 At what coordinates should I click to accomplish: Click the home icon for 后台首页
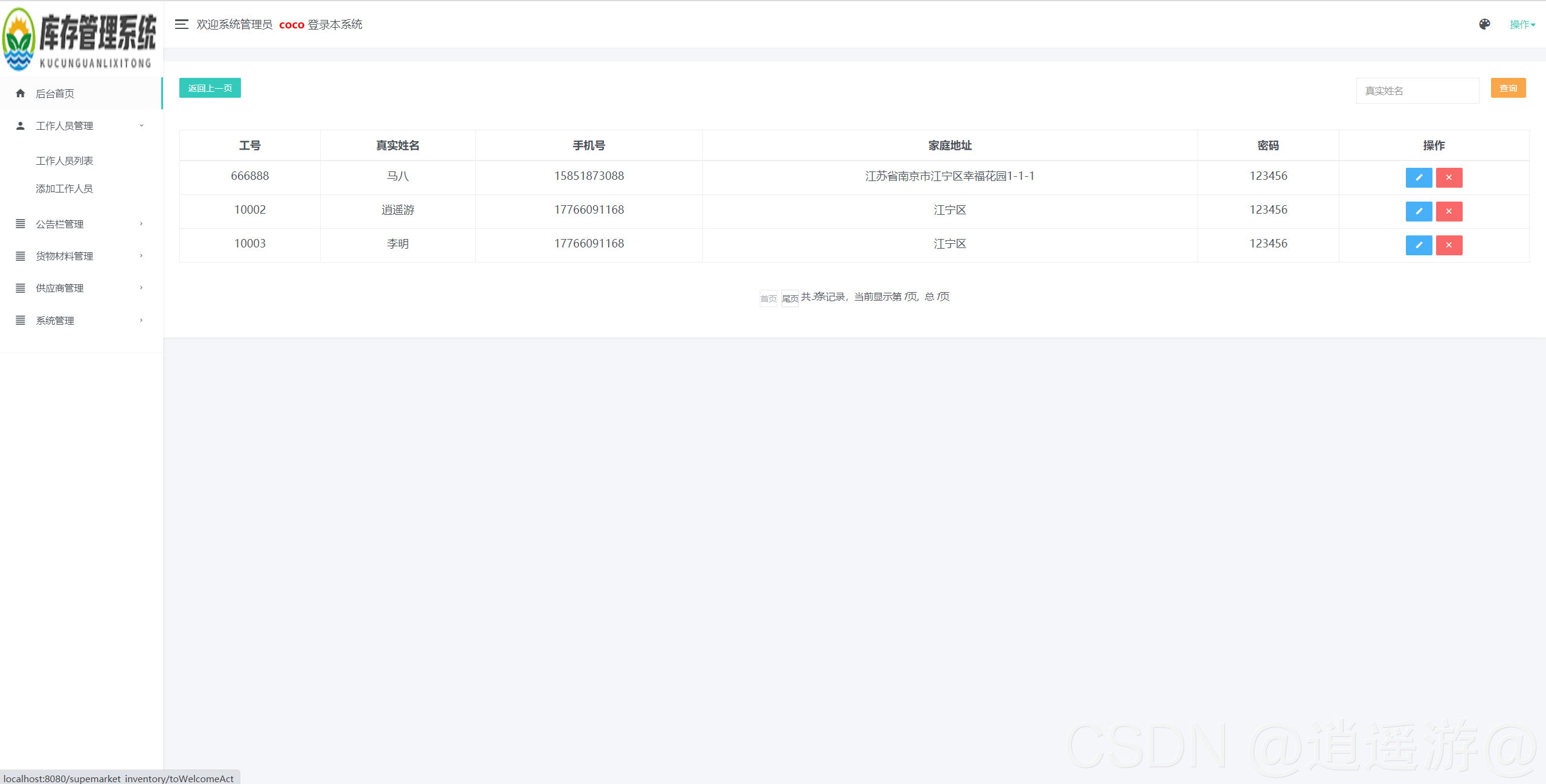21,94
